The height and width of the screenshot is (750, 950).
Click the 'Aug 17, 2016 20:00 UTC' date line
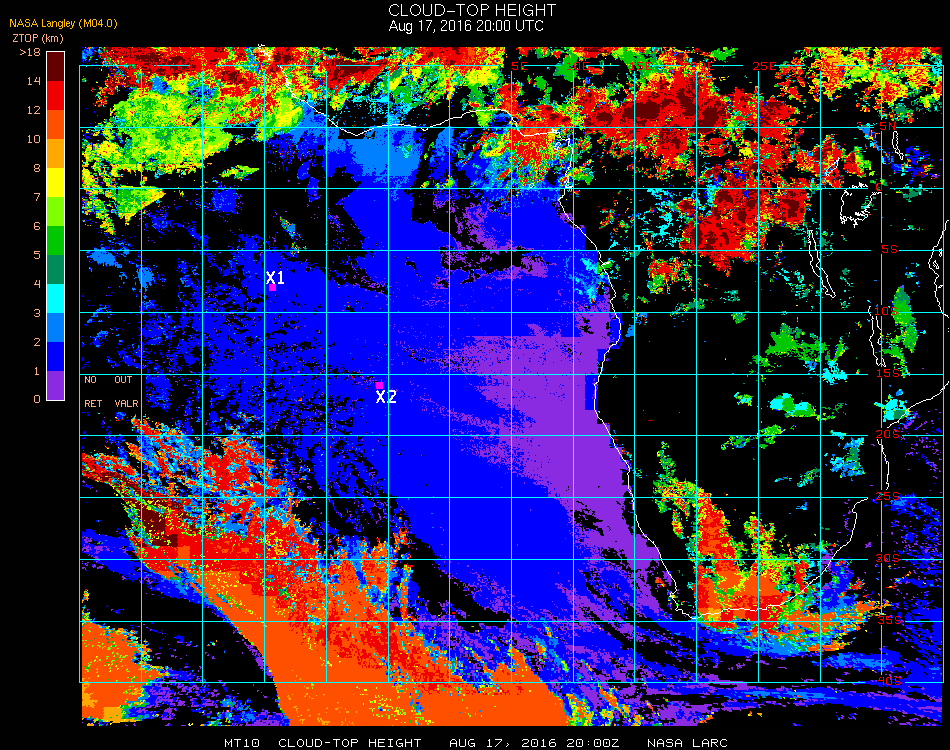pyautogui.click(x=466, y=26)
